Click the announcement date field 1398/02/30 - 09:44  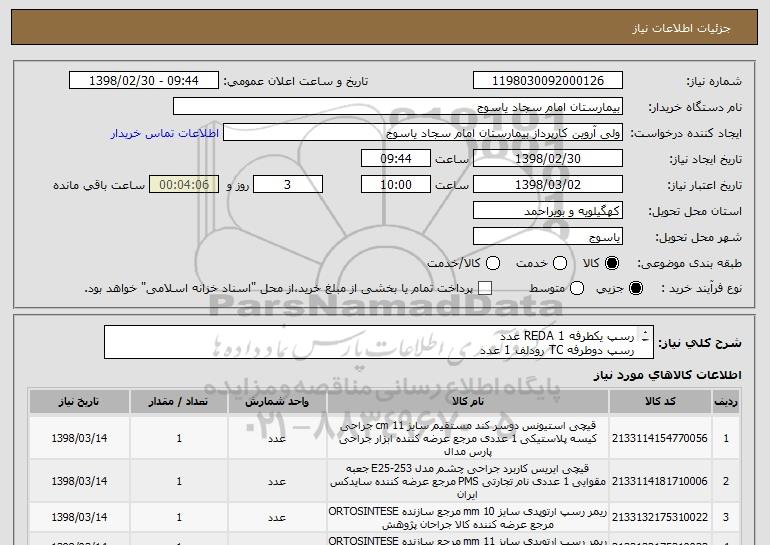tap(144, 81)
